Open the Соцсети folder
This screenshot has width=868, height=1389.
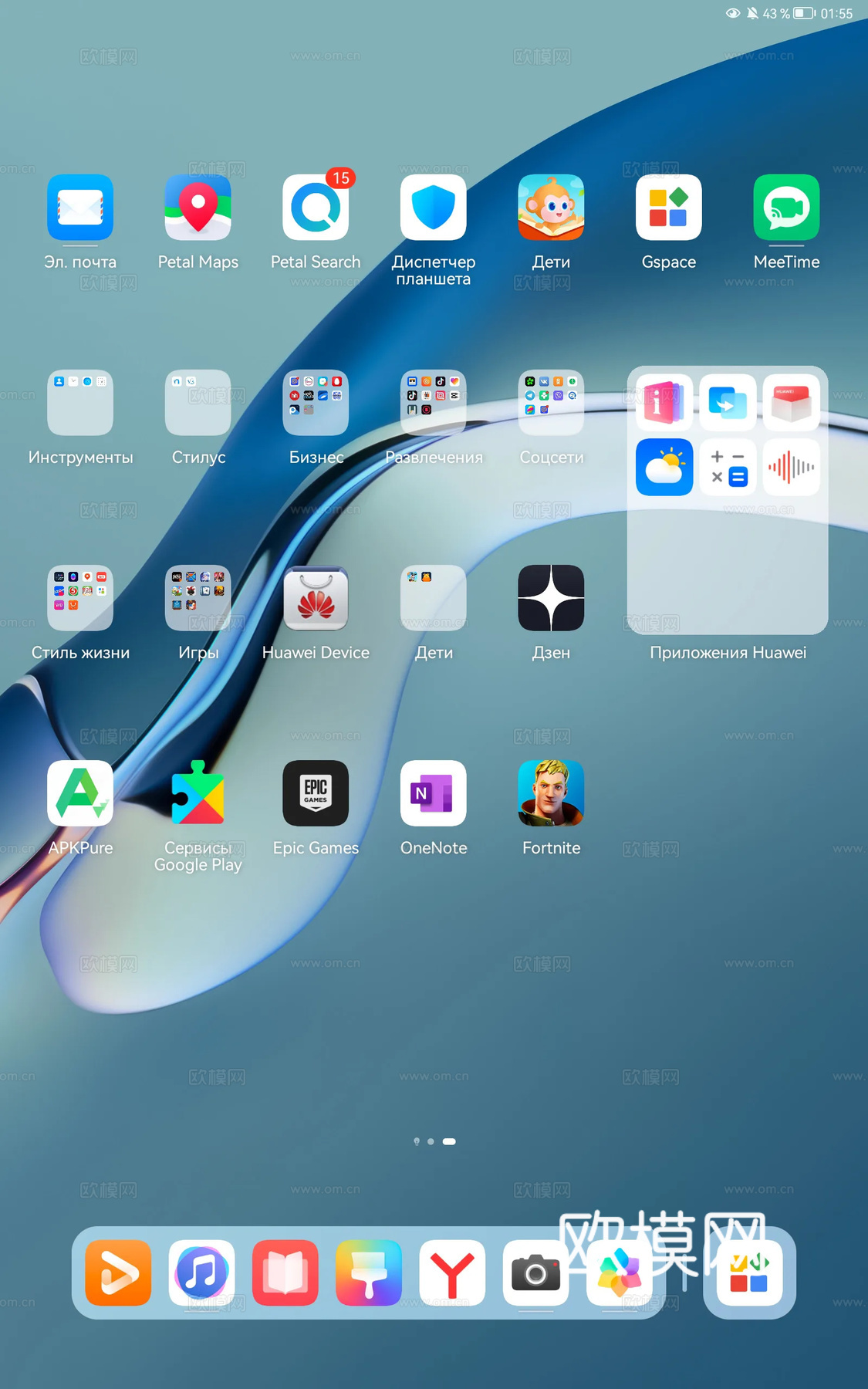(x=551, y=403)
